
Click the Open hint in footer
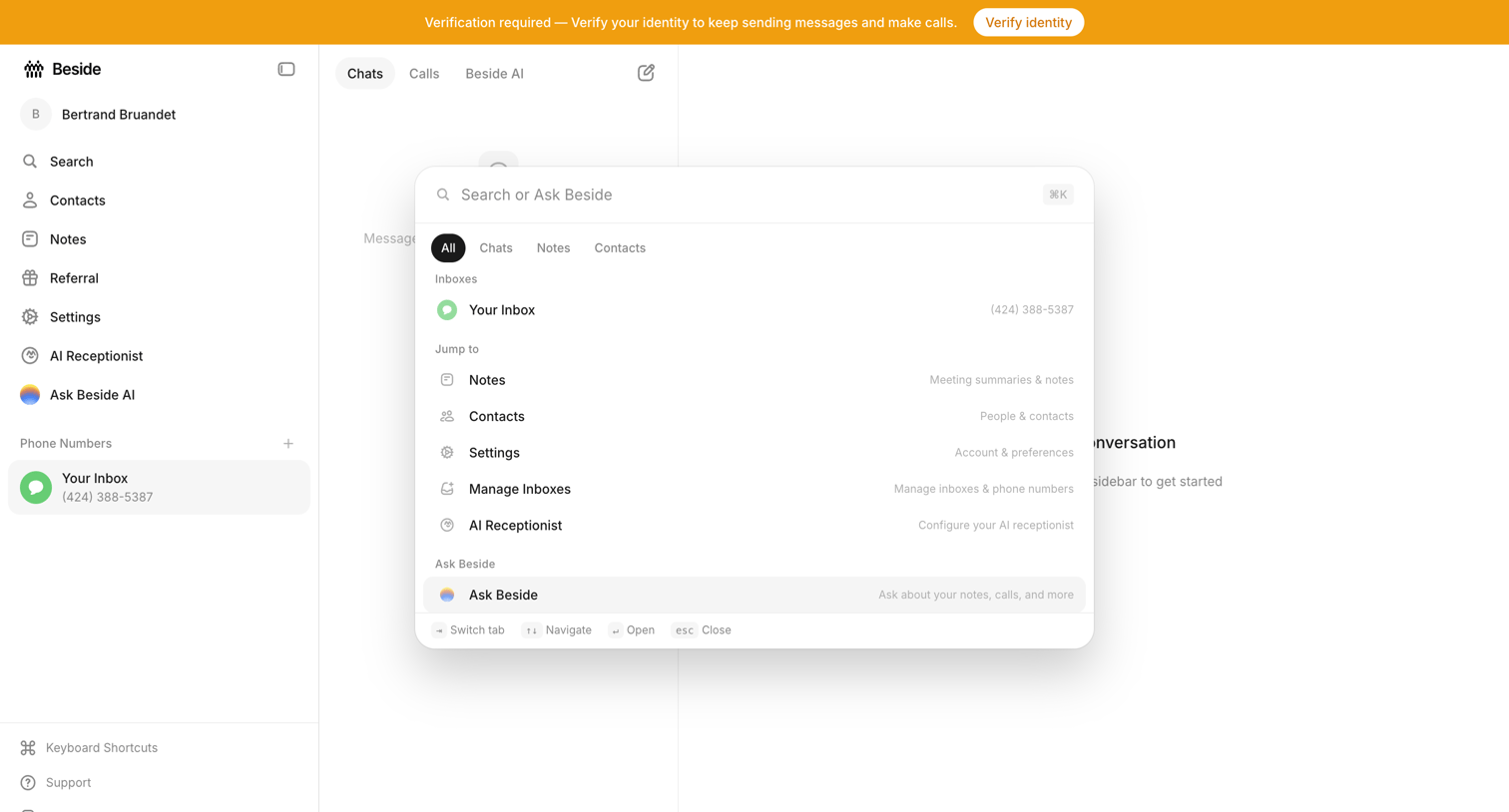(x=632, y=630)
